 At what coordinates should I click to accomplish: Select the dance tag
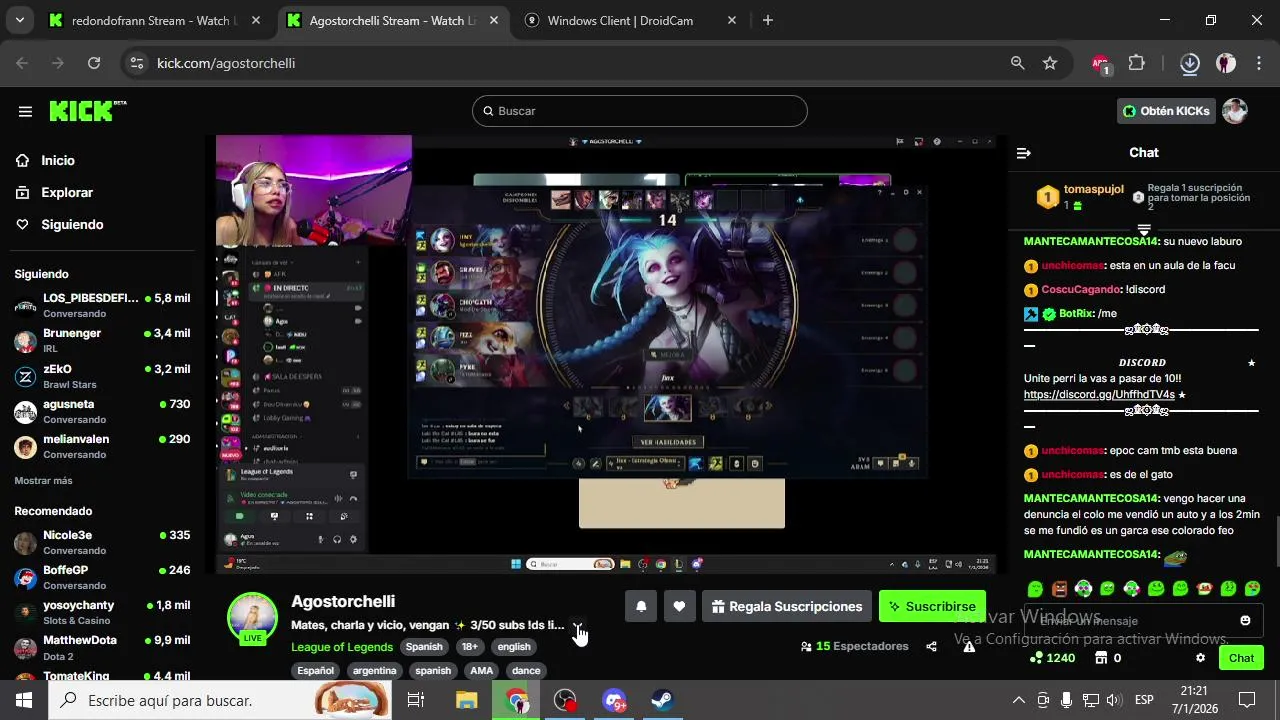pos(526,671)
